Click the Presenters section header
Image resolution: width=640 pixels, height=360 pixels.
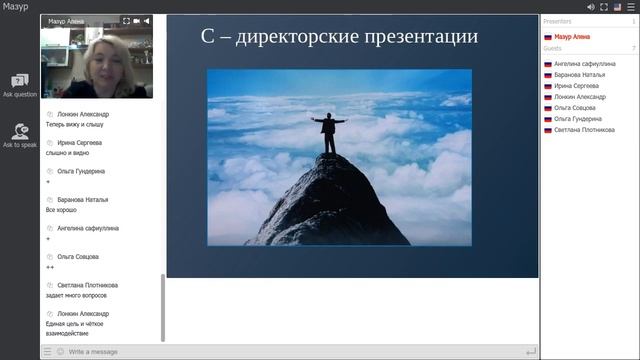557,21
